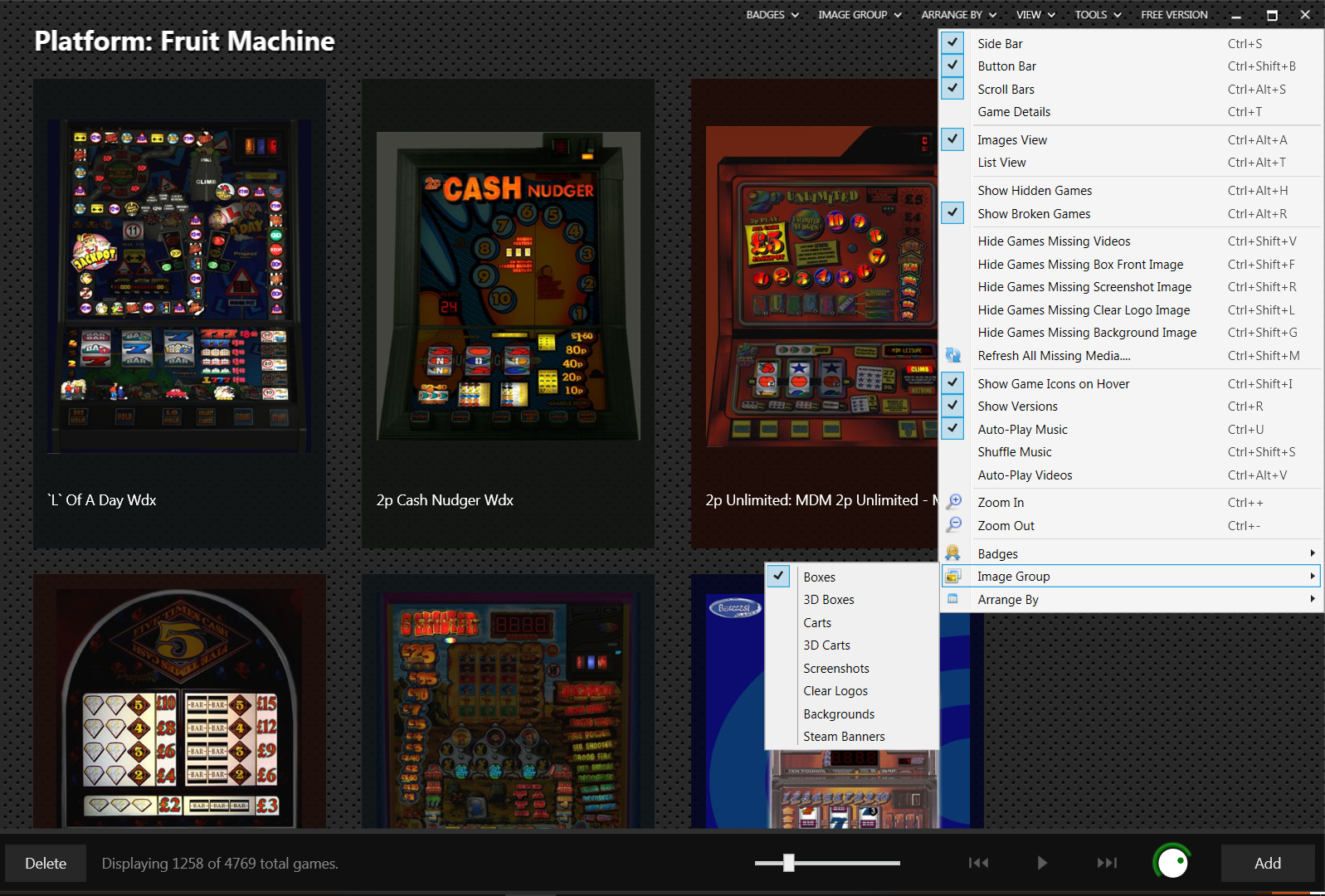This screenshot has height=896, width=1325.
Task: Enable Show Hidden Games
Action: (x=1131, y=190)
